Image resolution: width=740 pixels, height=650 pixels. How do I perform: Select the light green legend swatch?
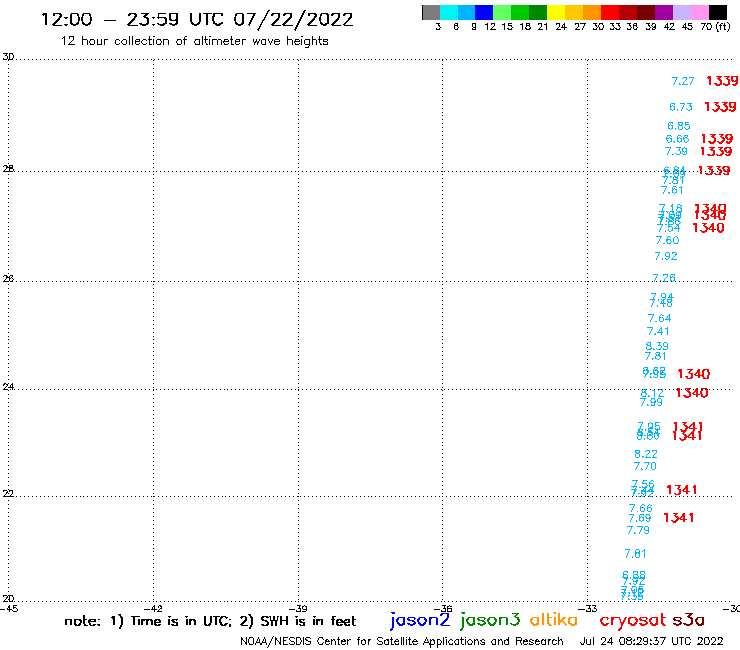pos(502,12)
